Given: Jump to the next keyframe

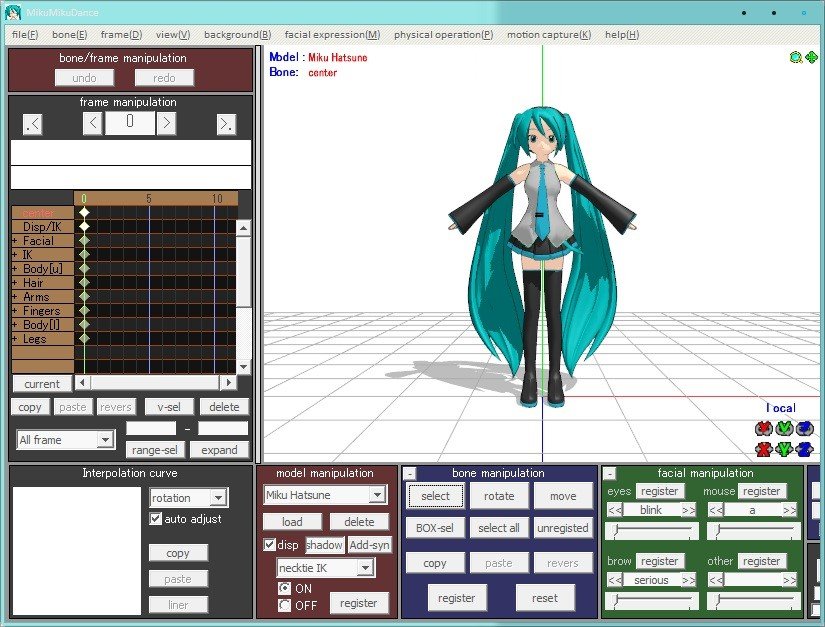Looking at the screenshot, I should point(226,124).
